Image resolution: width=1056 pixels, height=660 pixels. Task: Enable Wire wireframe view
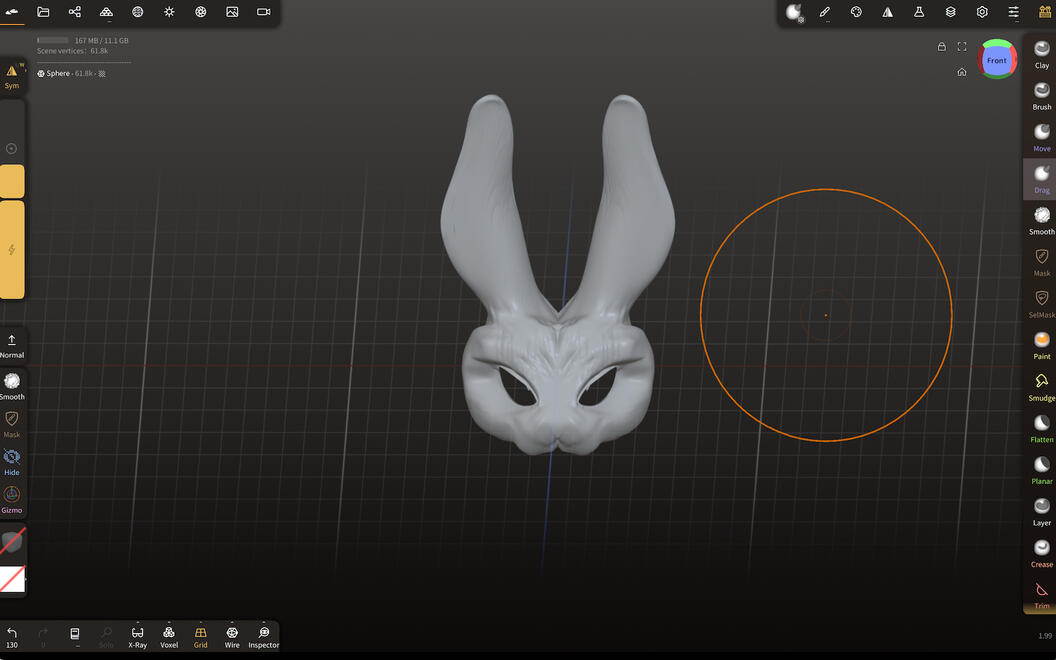(x=232, y=636)
